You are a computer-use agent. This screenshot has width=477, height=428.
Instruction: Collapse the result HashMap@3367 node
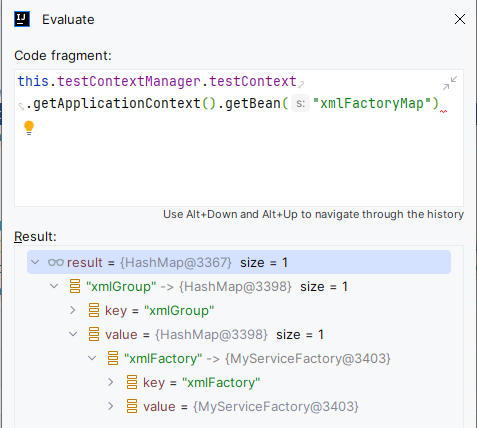[35, 262]
